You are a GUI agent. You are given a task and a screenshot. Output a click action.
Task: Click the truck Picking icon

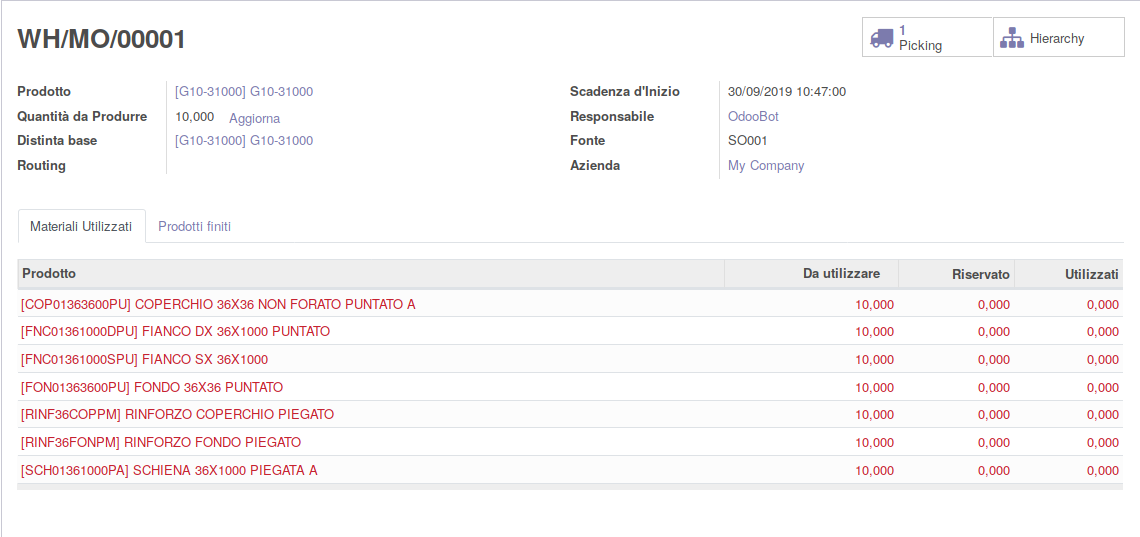tap(881, 38)
